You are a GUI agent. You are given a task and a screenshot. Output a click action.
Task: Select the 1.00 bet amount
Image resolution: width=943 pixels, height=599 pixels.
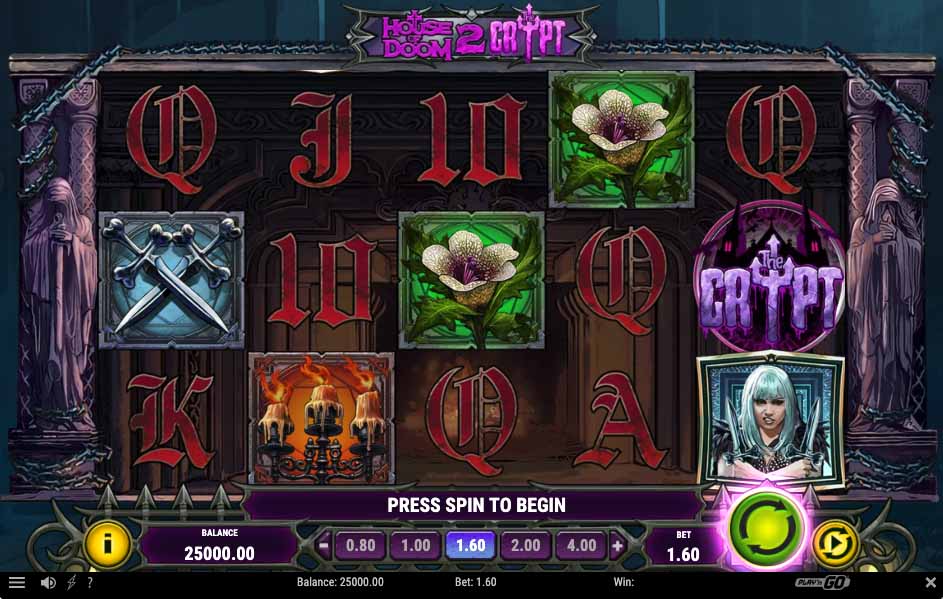point(416,545)
